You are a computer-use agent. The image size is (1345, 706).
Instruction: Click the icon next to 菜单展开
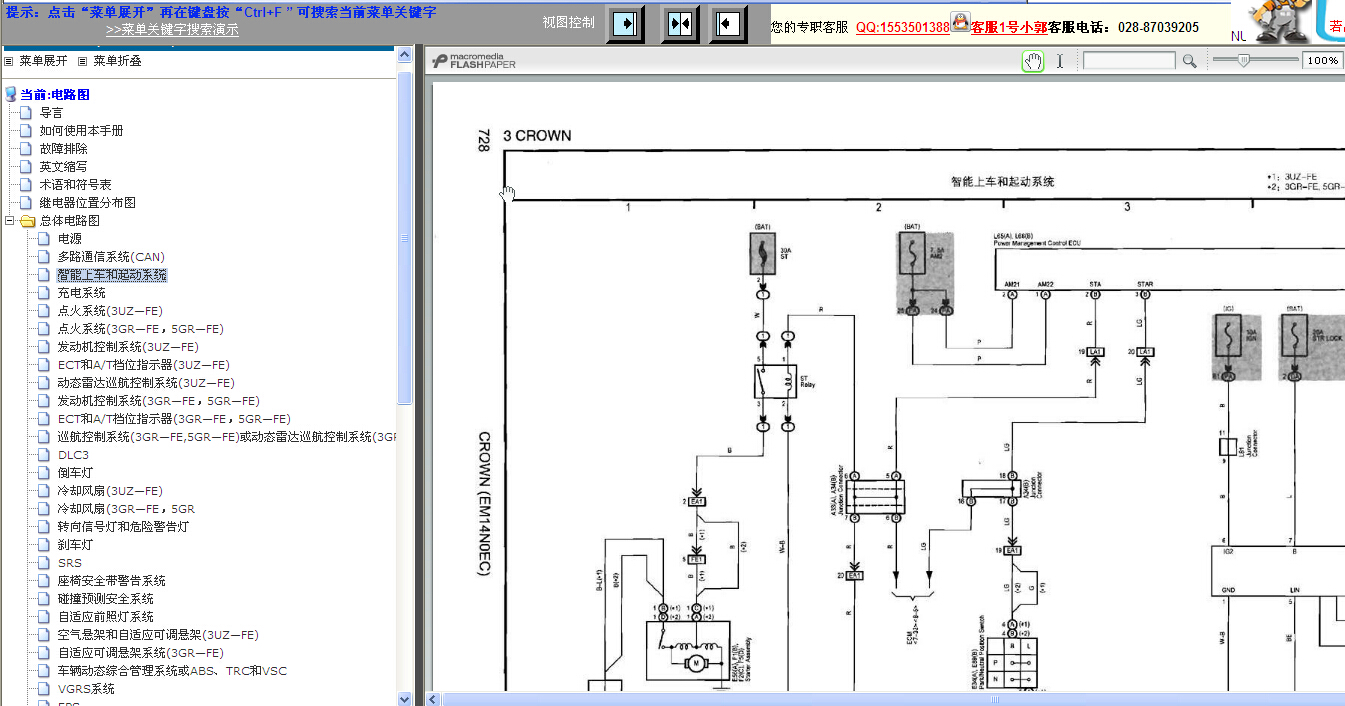point(9,61)
